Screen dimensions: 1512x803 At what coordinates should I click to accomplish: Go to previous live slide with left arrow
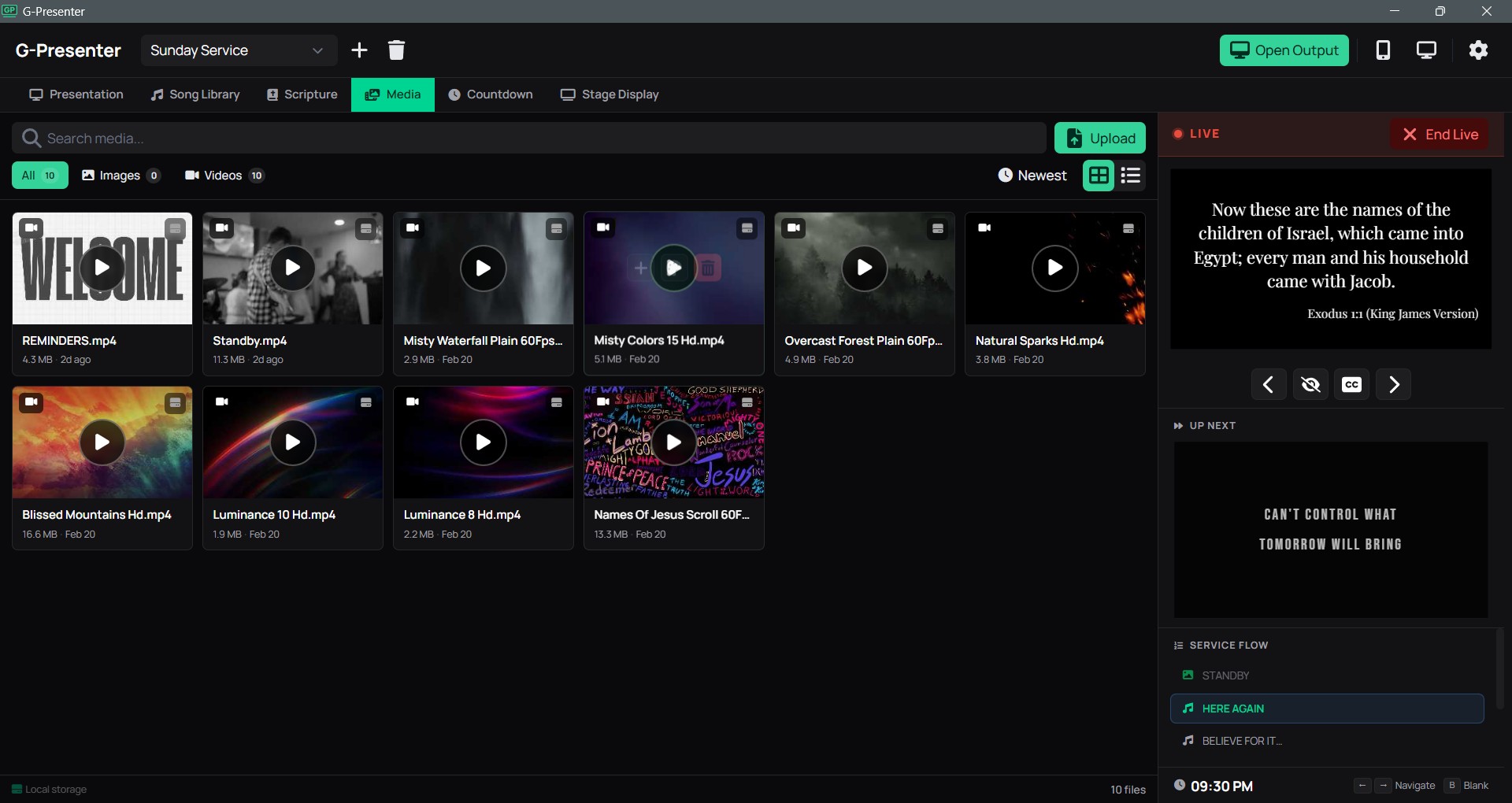1269,384
